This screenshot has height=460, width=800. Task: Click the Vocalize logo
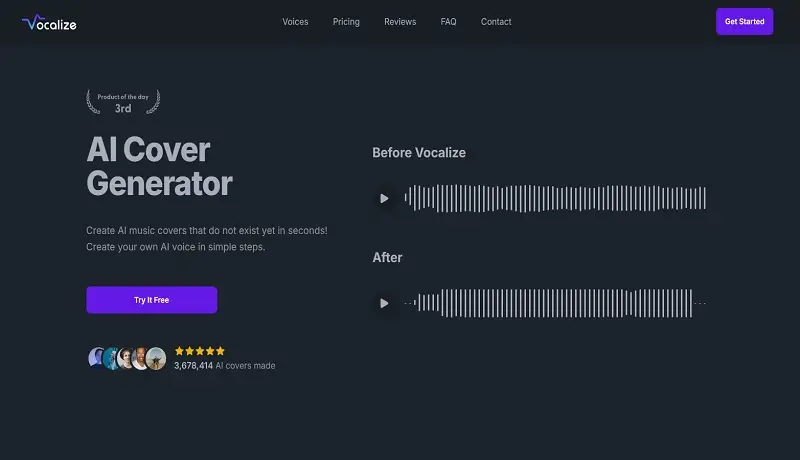(51, 21)
